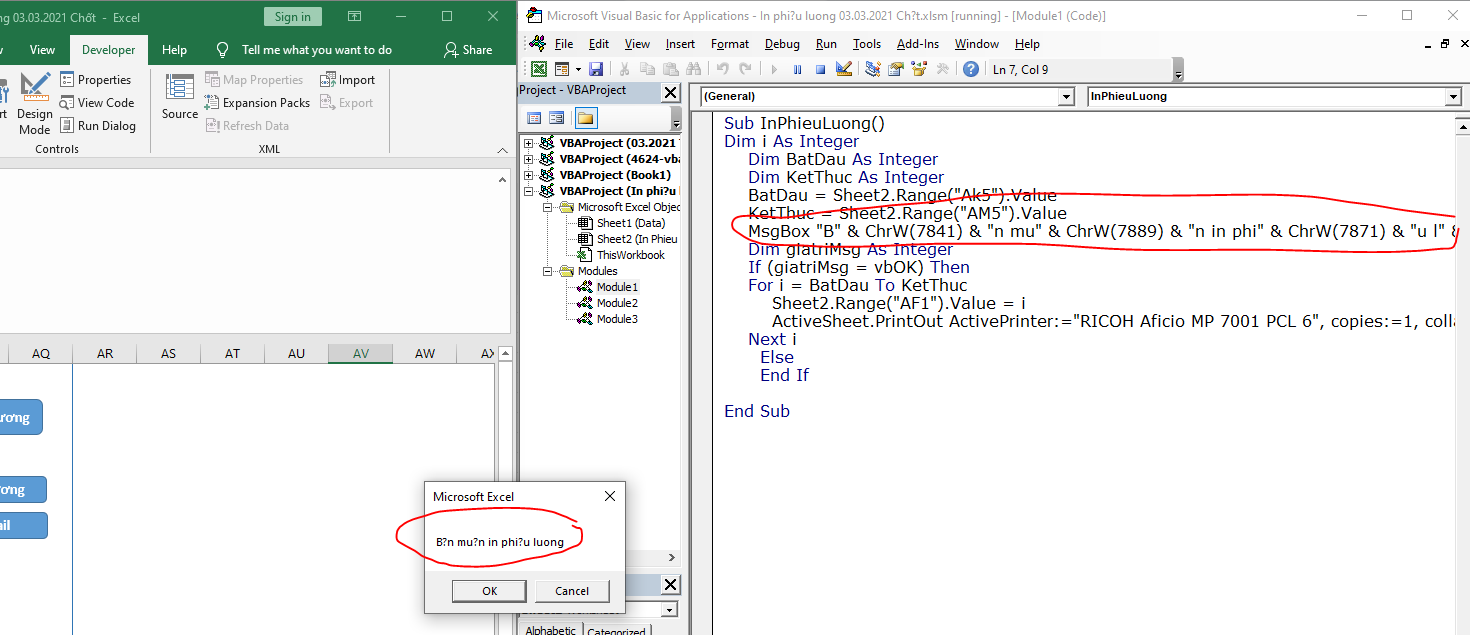Click the Properties Window toolbar icon
The height and width of the screenshot is (635, 1470).
point(895,69)
